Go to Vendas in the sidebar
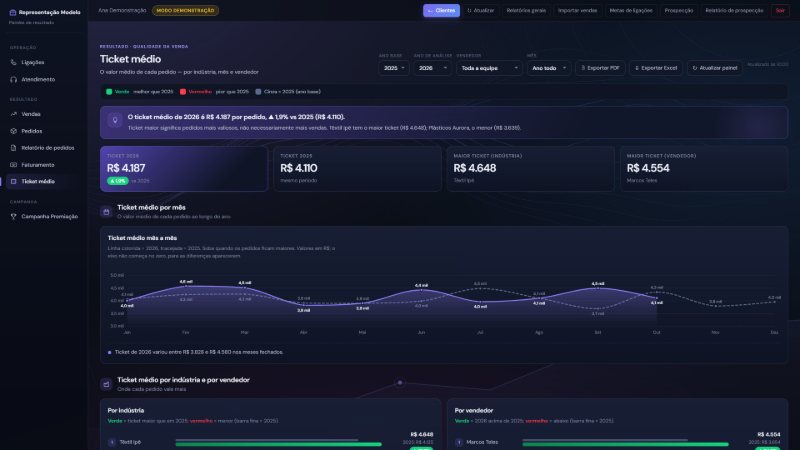Viewport: 800px width, 450px height. [44, 114]
